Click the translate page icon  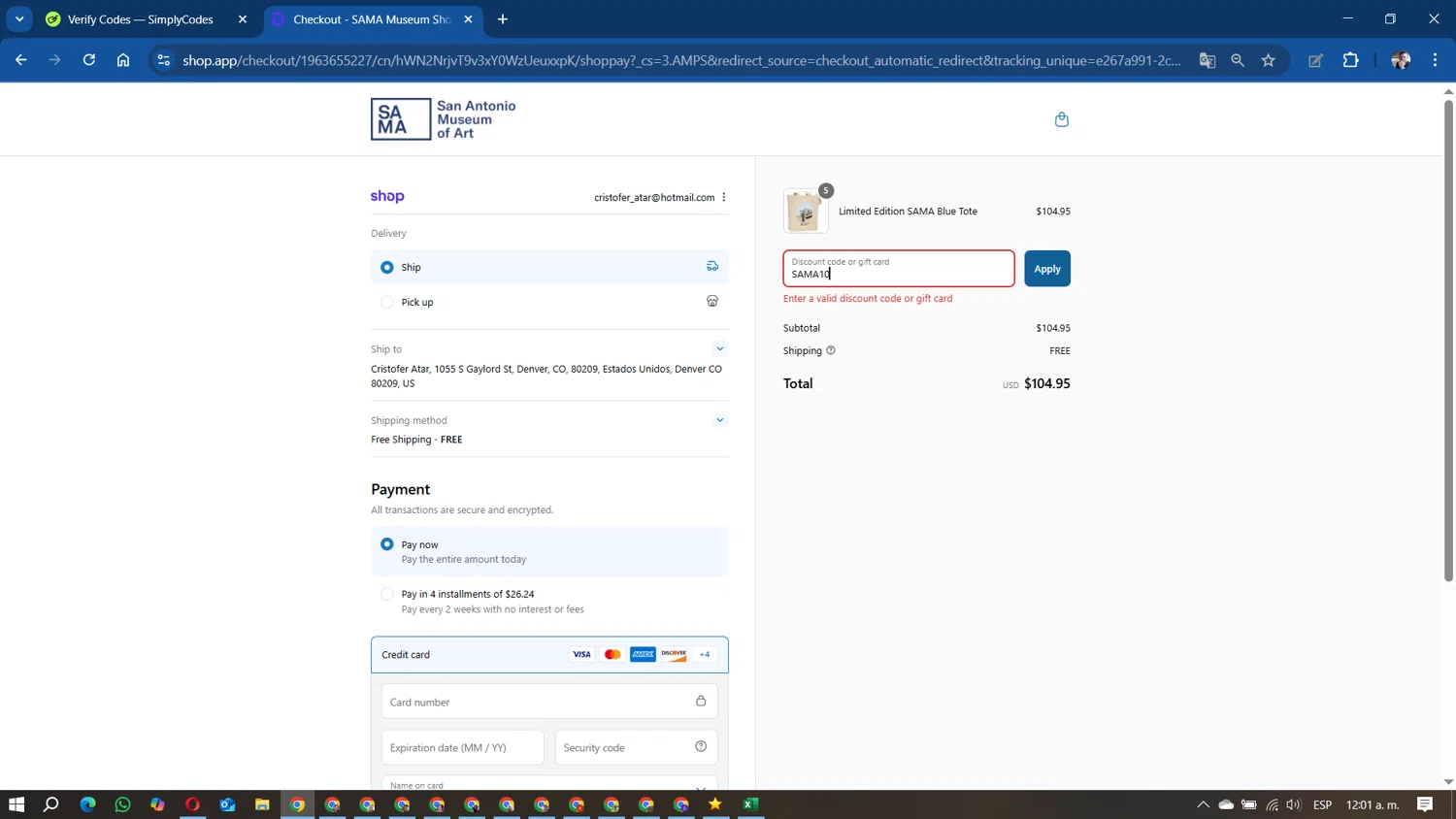[1207, 60]
